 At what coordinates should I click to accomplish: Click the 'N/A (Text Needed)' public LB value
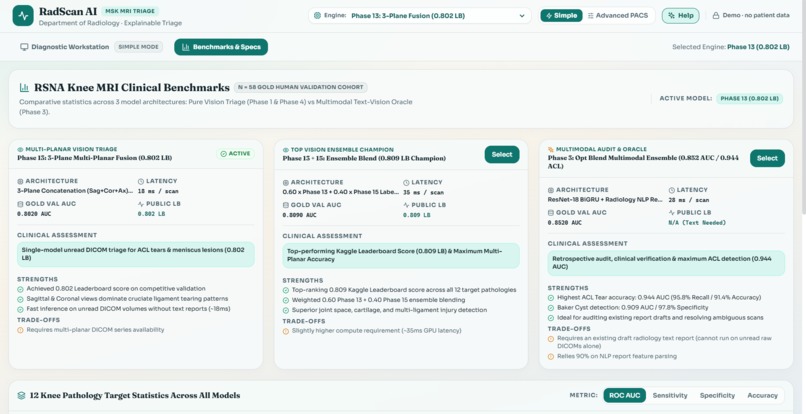pyautogui.click(x=697, y=223)
